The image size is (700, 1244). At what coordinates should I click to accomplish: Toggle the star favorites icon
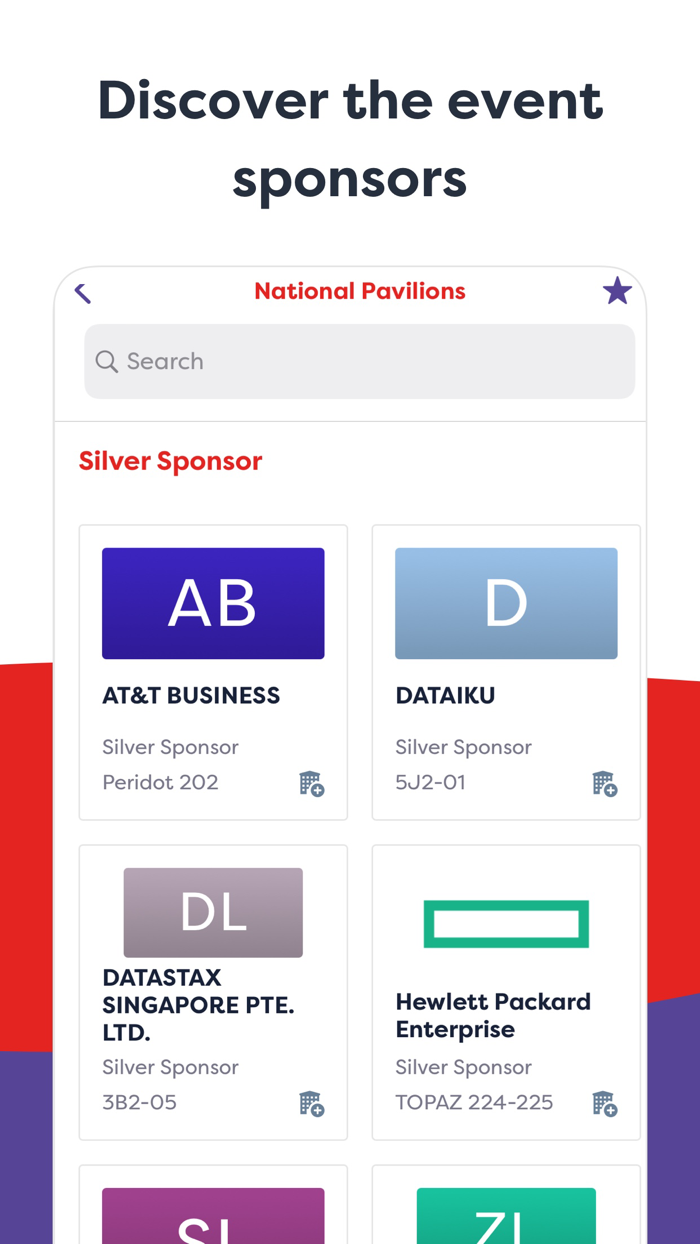tap(617, 290)
